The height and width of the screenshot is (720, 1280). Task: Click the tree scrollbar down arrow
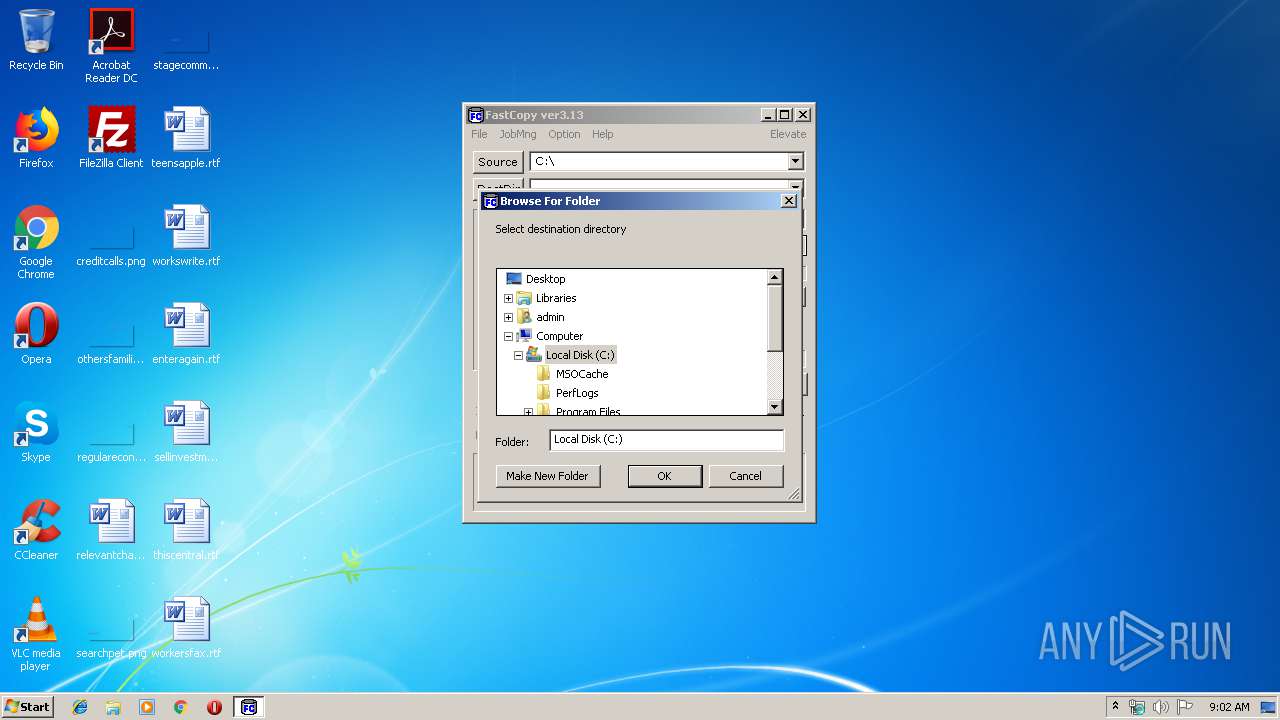774,407
